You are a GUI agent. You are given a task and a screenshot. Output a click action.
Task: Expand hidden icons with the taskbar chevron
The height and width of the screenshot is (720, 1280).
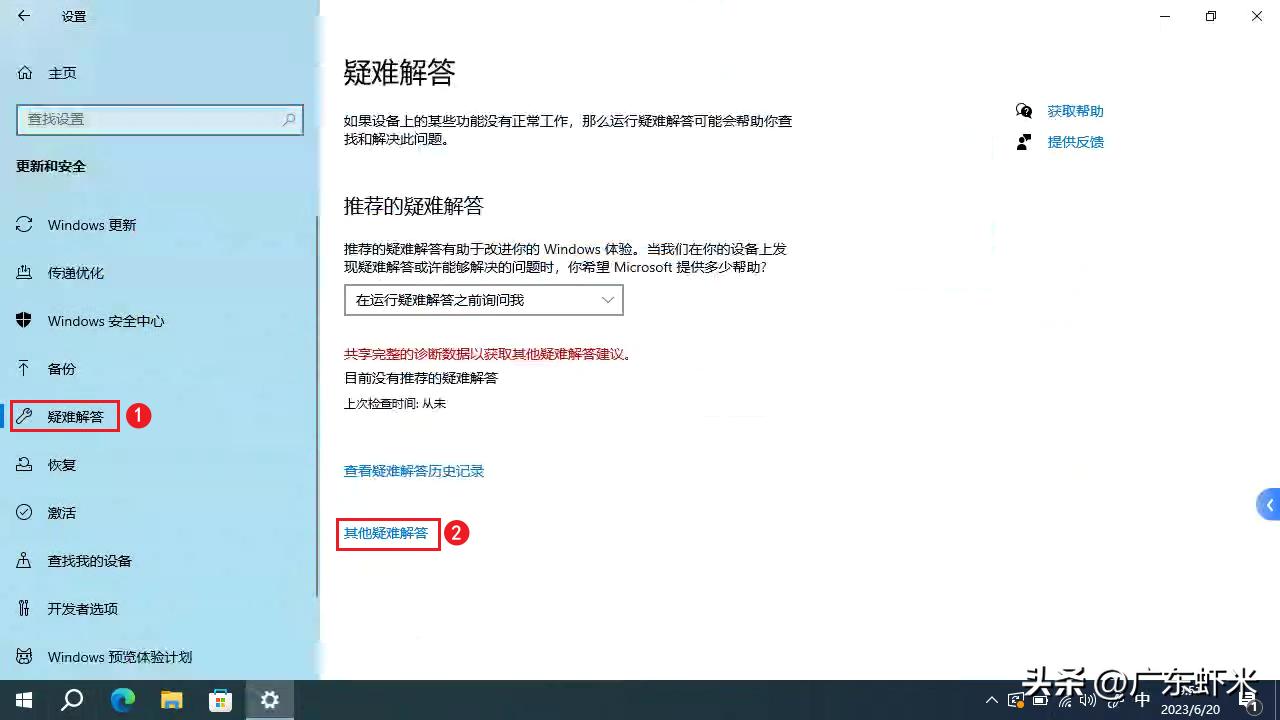coord(991,700)
